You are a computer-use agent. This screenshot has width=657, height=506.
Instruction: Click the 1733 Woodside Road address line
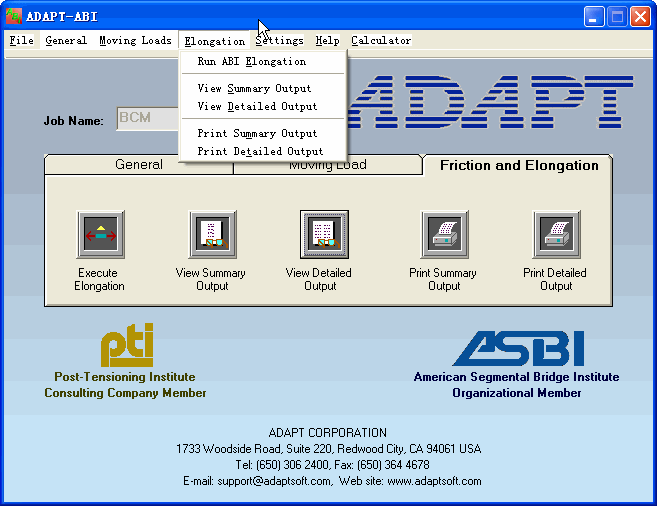tap(328, 449)
